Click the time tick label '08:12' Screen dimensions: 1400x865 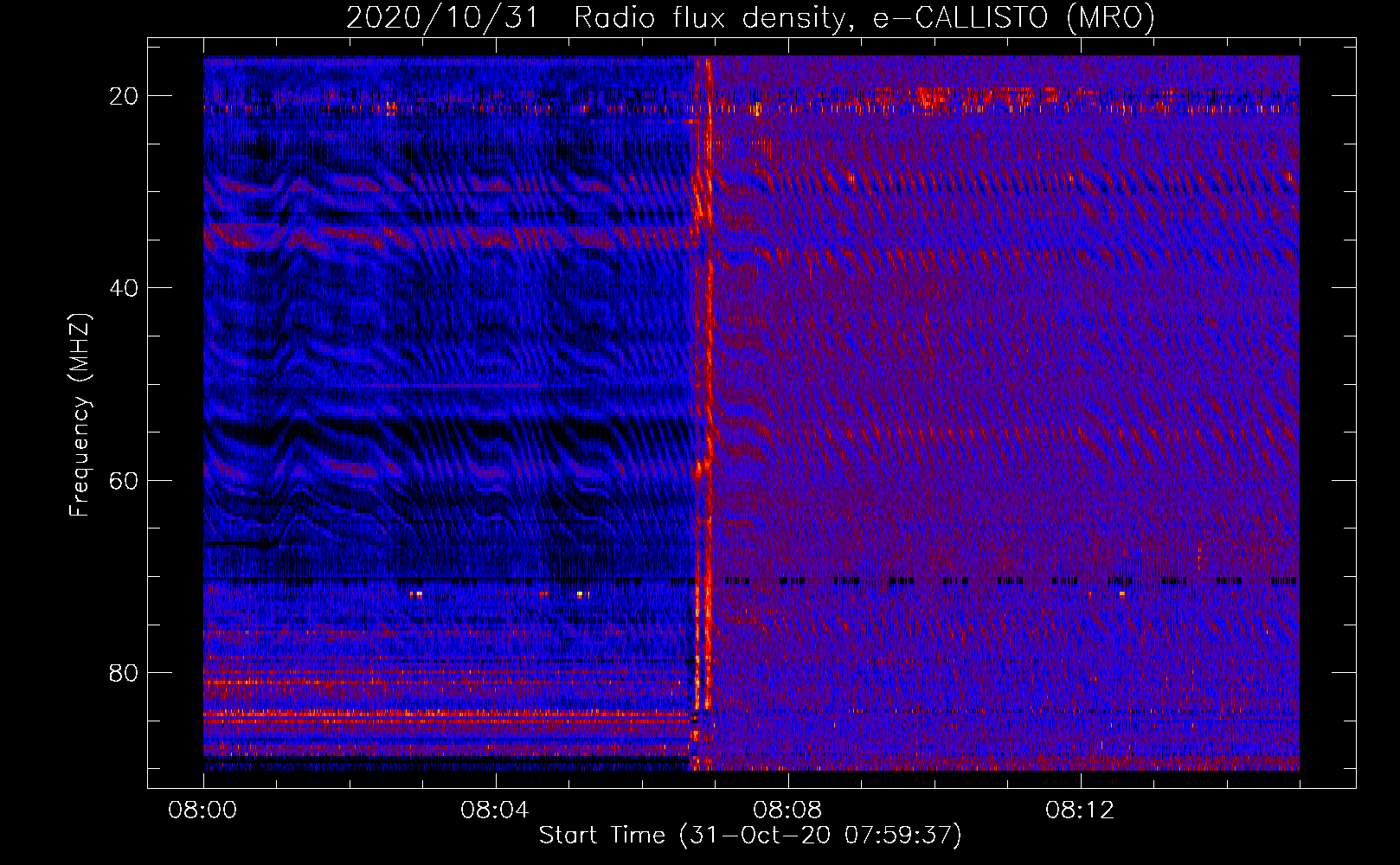(x=1080, y=811)
